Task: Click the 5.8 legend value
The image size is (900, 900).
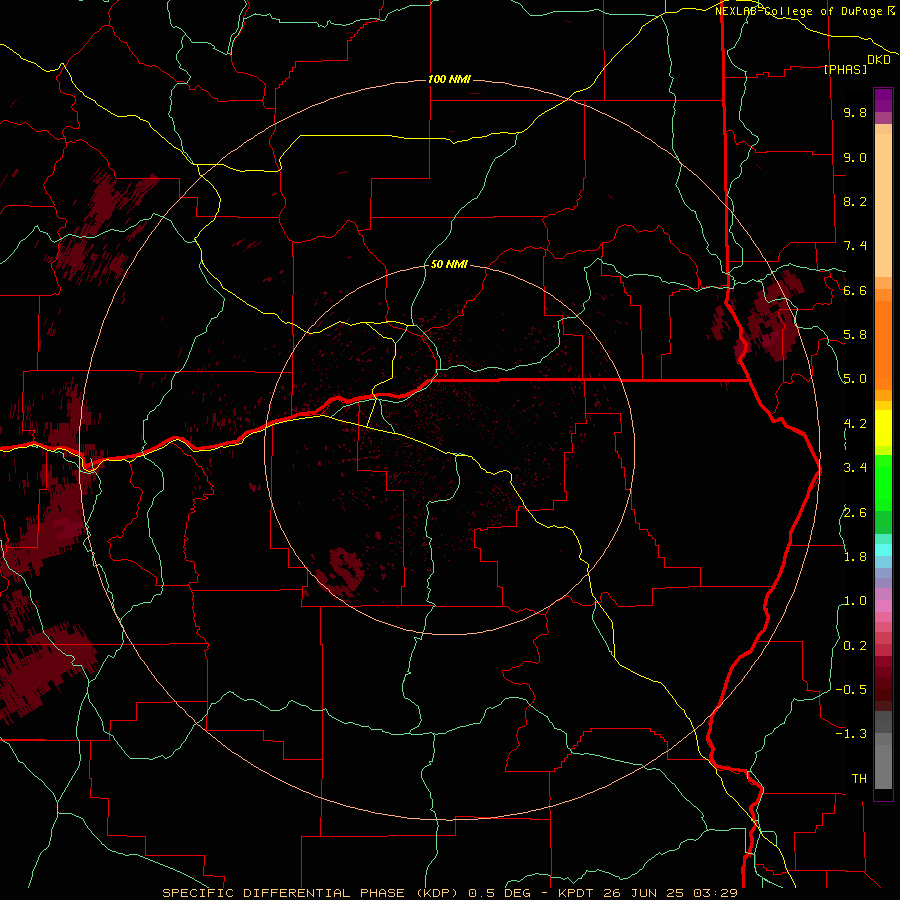Action: point(855,335)
